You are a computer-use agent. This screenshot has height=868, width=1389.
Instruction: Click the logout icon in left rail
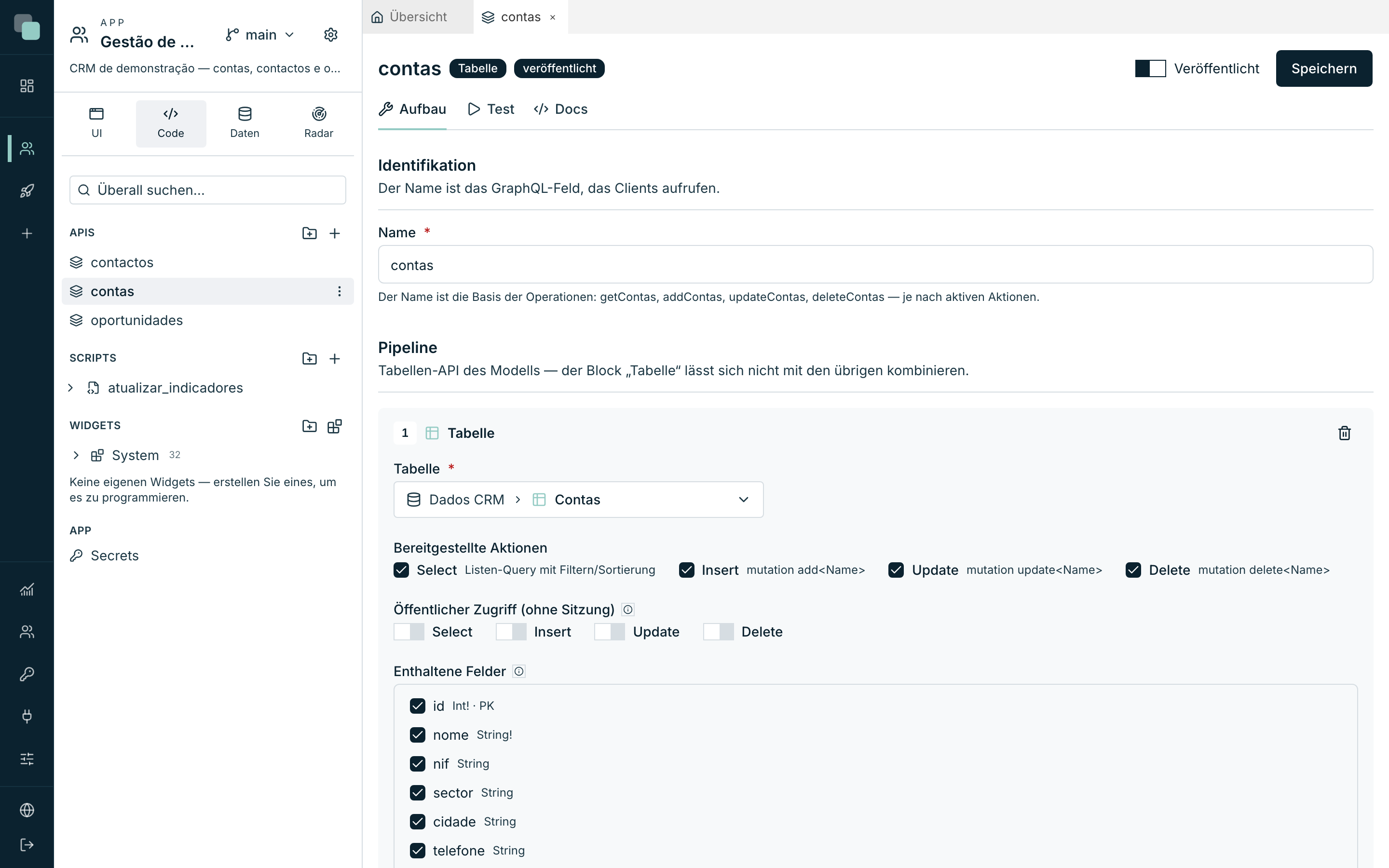(27, 844)
